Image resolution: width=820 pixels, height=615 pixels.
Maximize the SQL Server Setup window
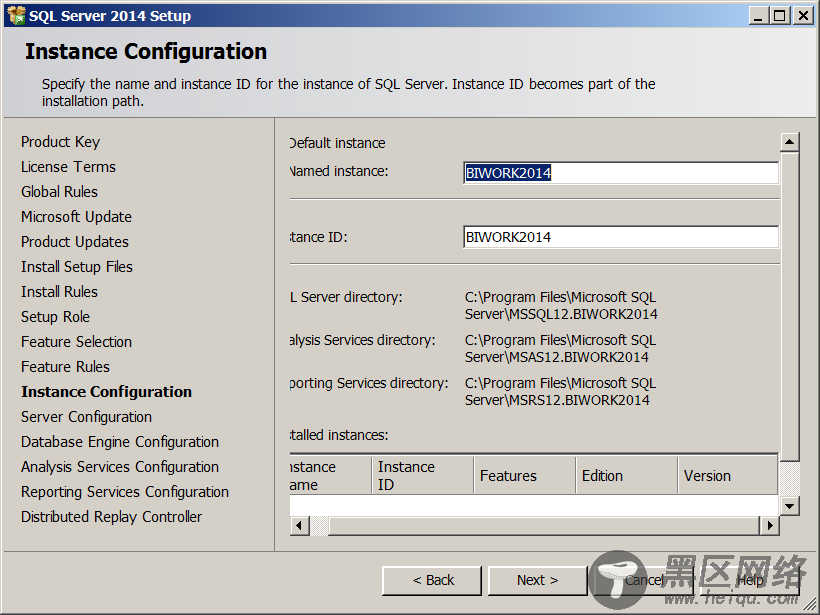(779, 16)
